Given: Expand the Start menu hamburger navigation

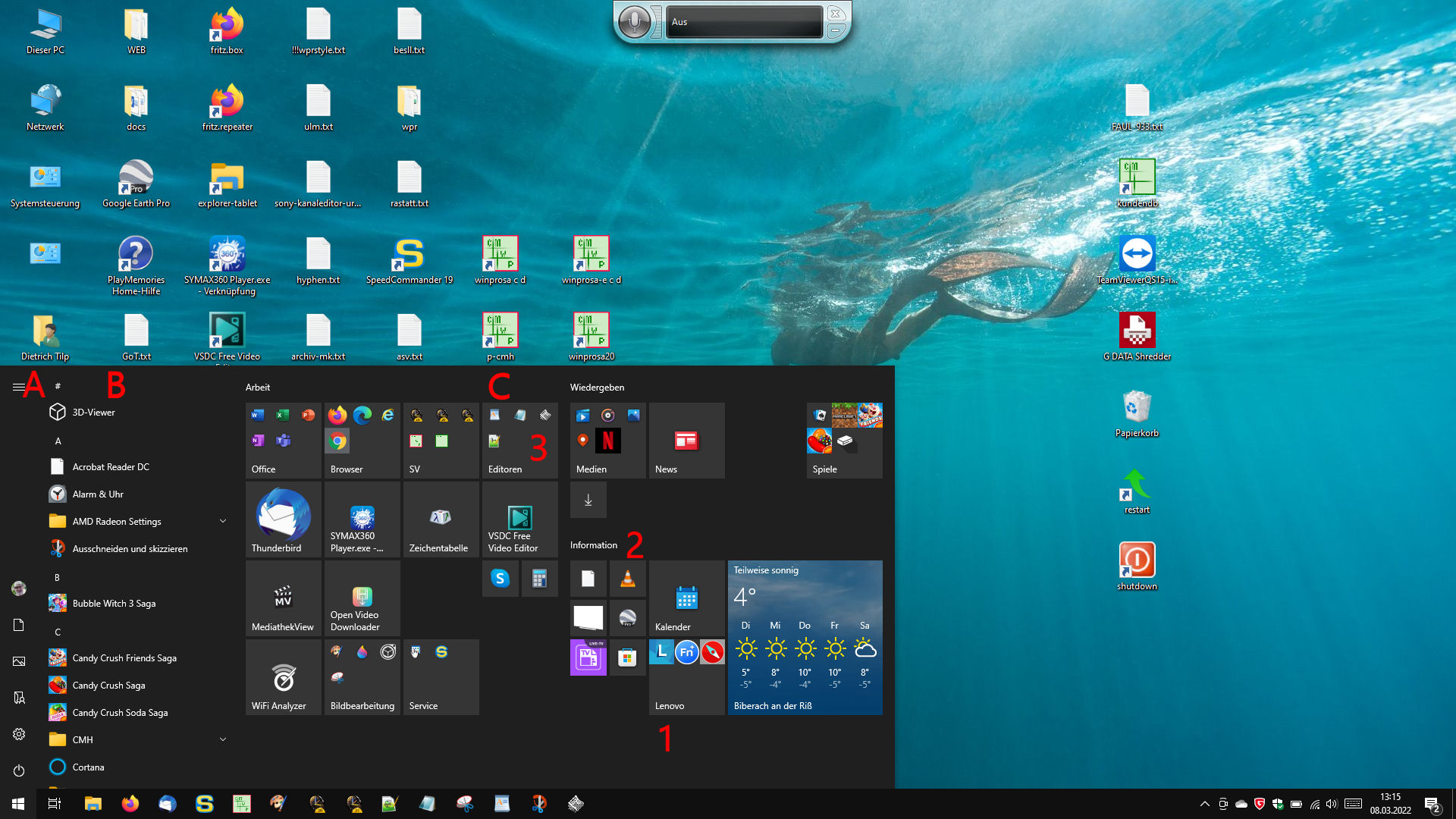Looking at the screenshot, I should pyautogui.click(x=18, y=387).
